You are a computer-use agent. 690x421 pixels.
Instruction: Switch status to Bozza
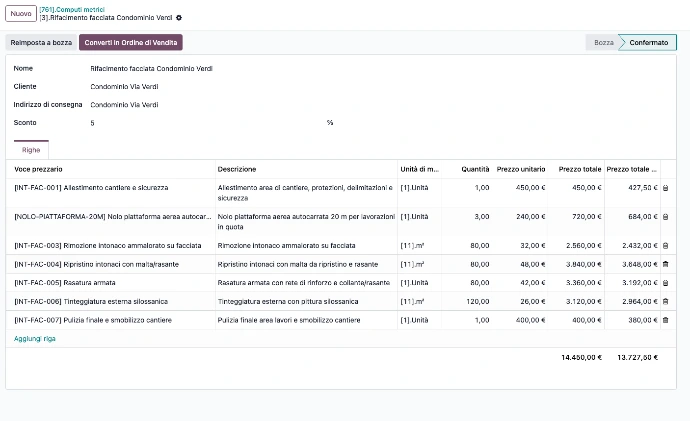click(603, 43)
